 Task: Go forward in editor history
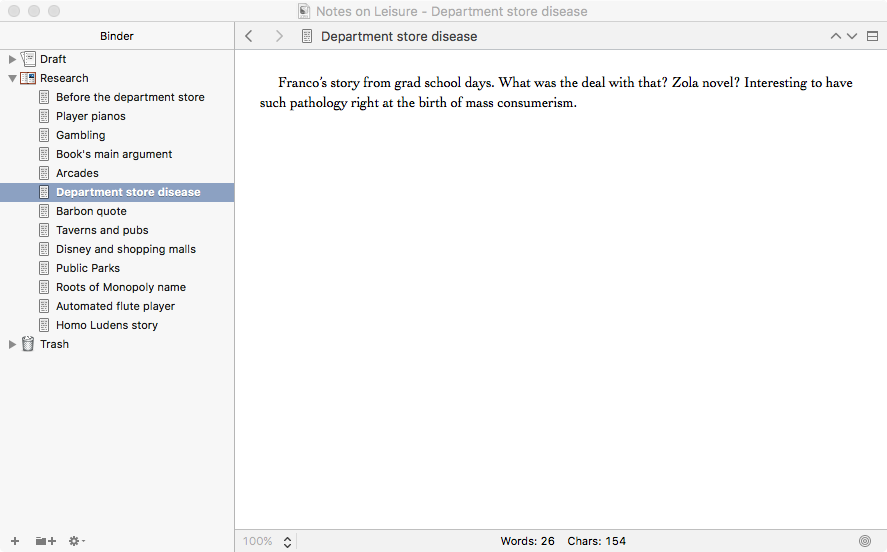(x=279, y=36)
